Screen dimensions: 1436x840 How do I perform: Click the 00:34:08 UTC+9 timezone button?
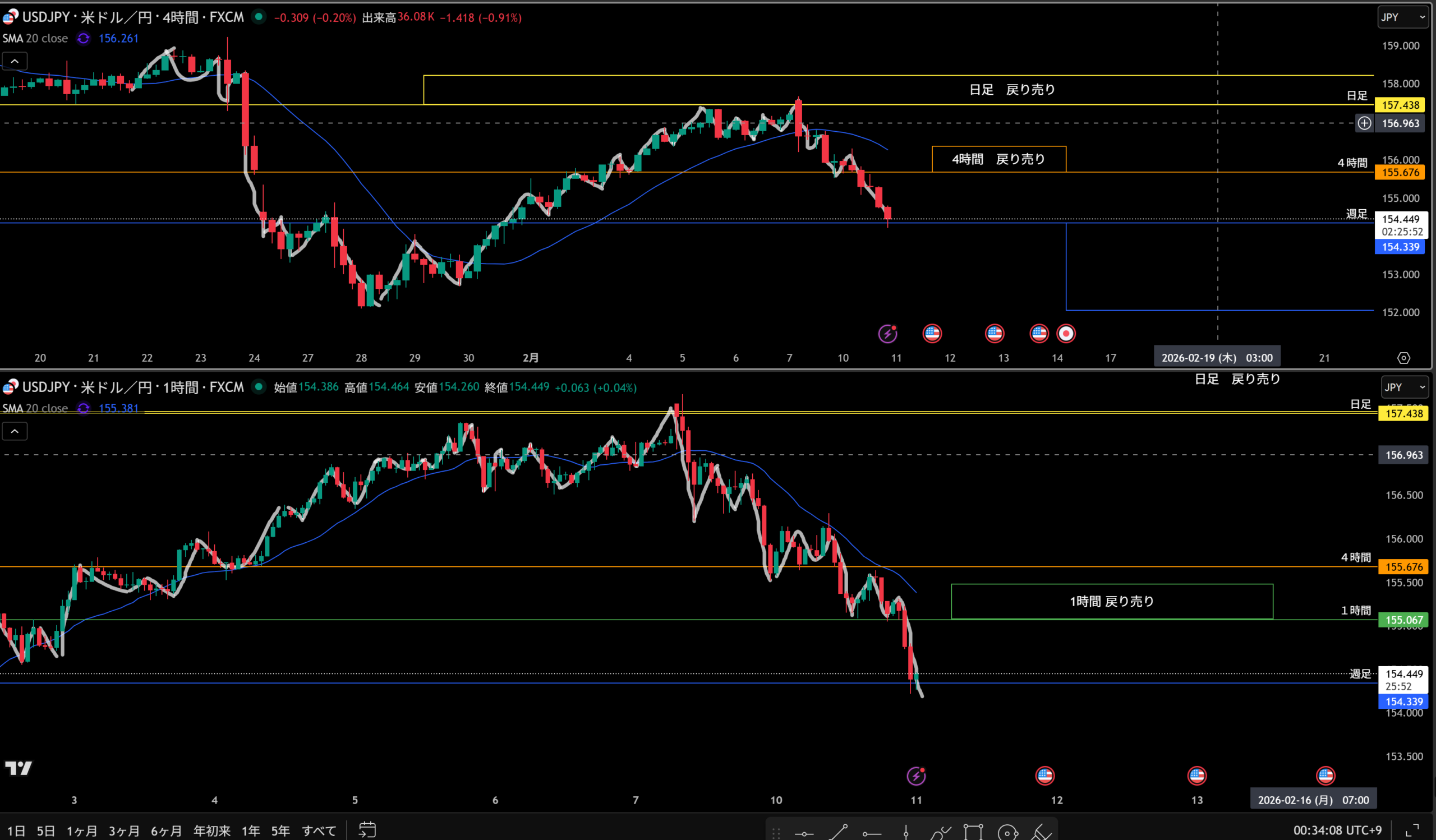pyautogui.click(x=1337, y=830)
